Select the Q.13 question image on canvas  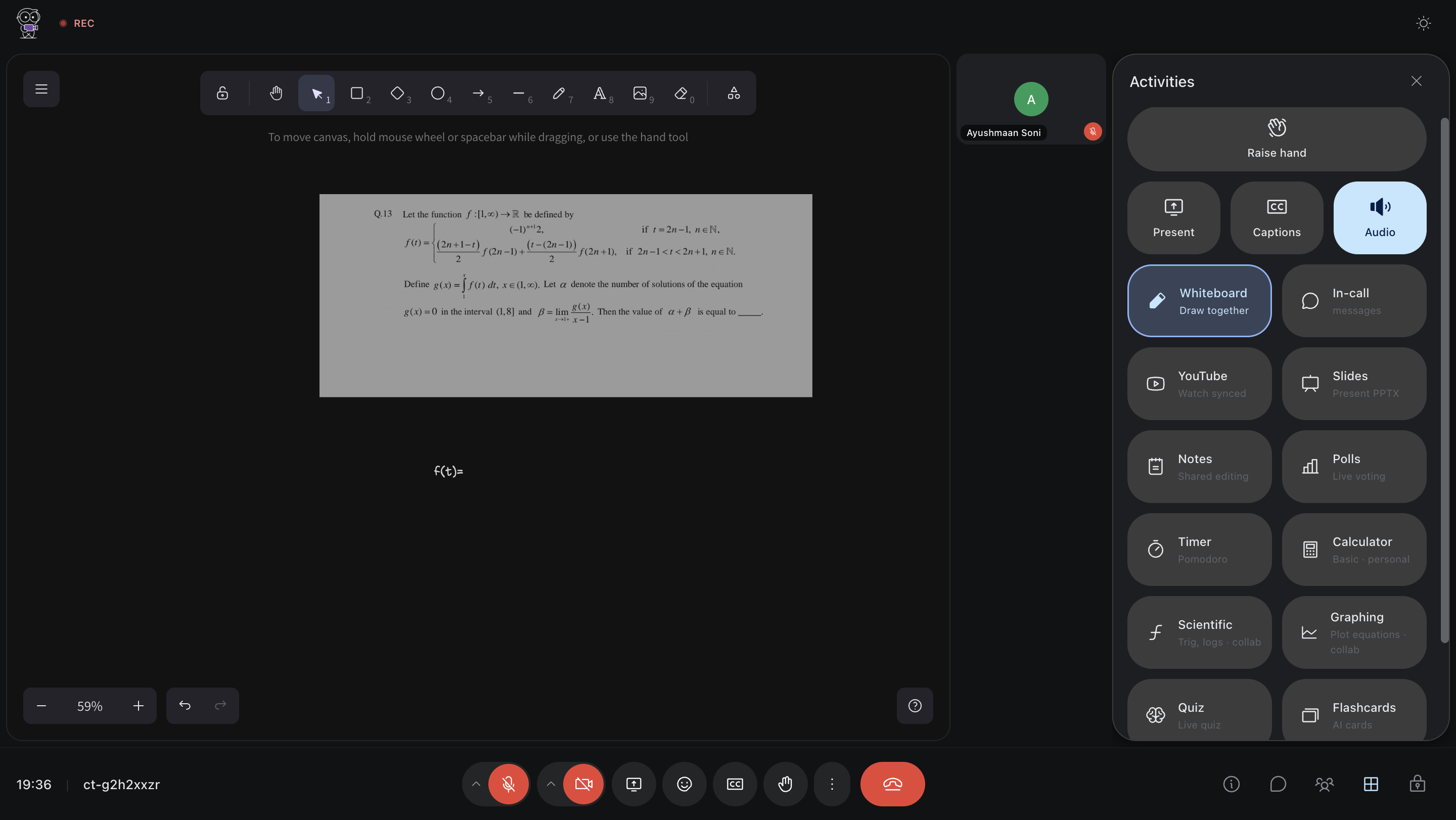point(566,296)
